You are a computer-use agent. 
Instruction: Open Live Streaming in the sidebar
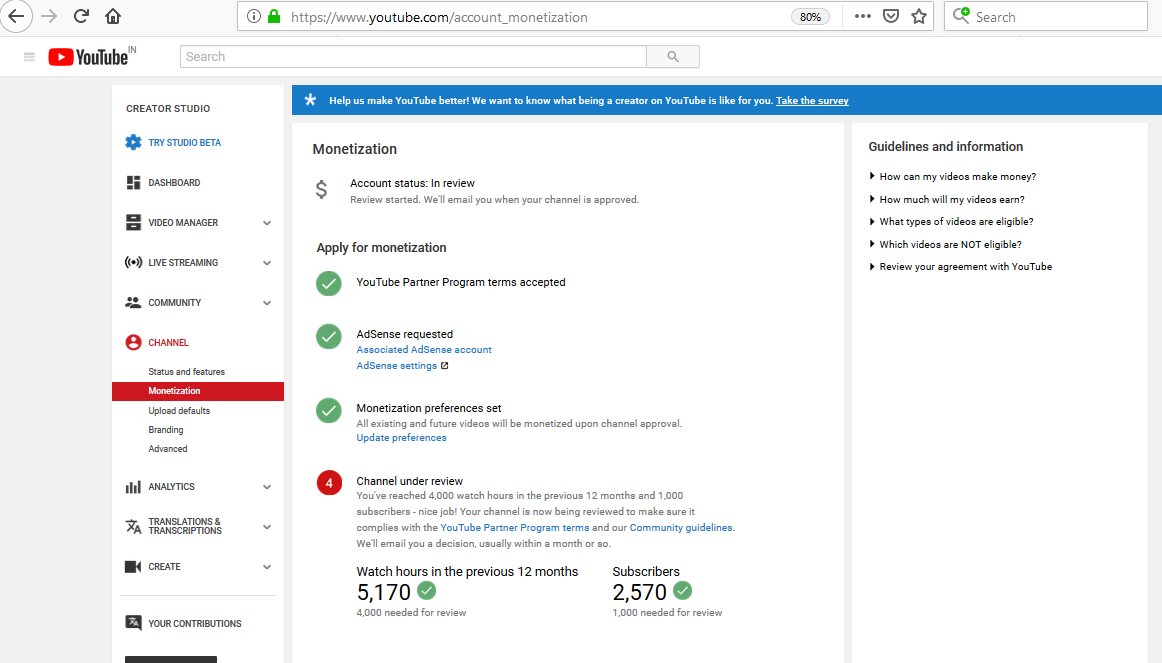click(x=172, y=262)
